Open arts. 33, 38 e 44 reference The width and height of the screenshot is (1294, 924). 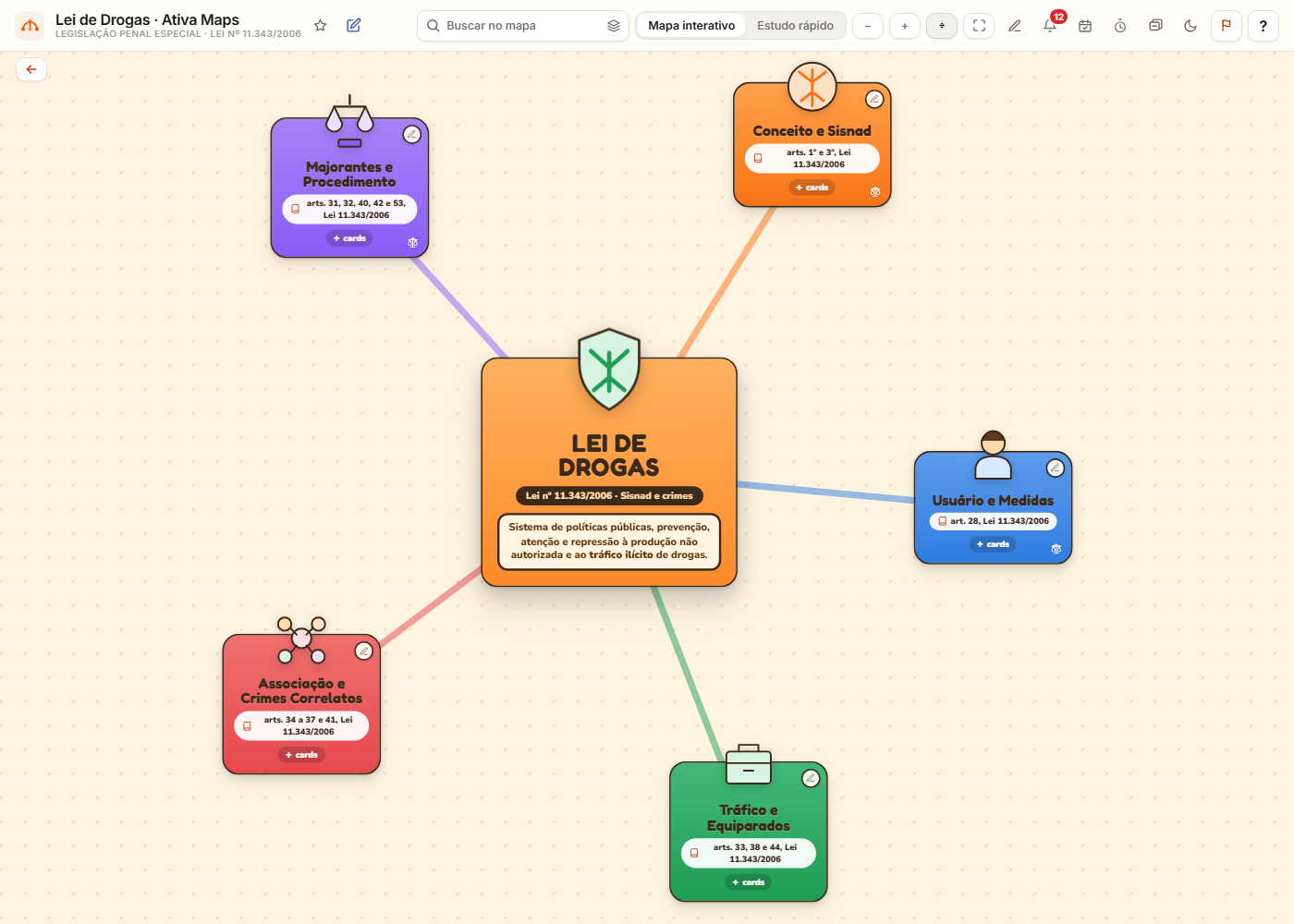749,853
